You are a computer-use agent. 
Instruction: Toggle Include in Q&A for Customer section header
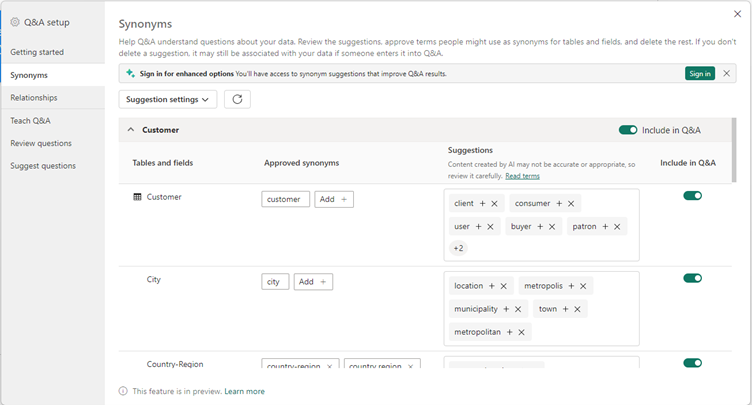click(x=628, y=130)
